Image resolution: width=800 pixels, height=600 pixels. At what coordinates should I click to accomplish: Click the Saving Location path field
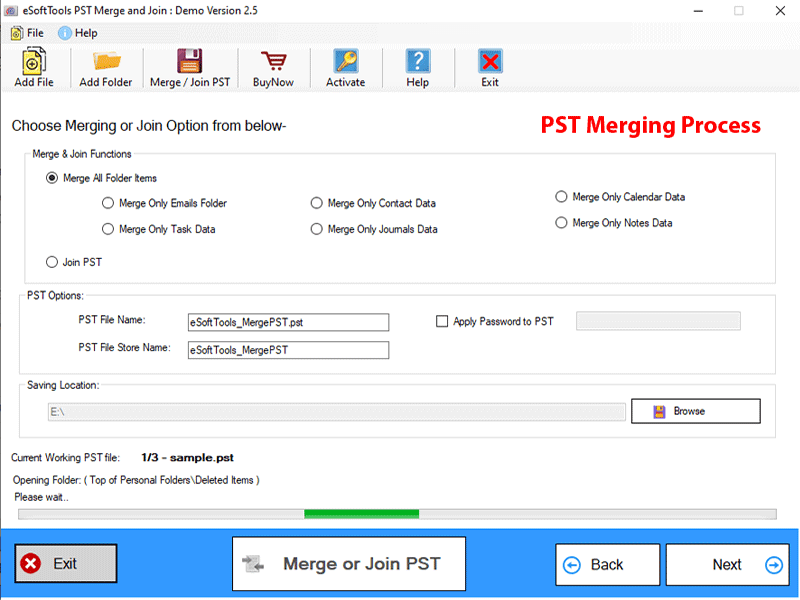[337, 412]
